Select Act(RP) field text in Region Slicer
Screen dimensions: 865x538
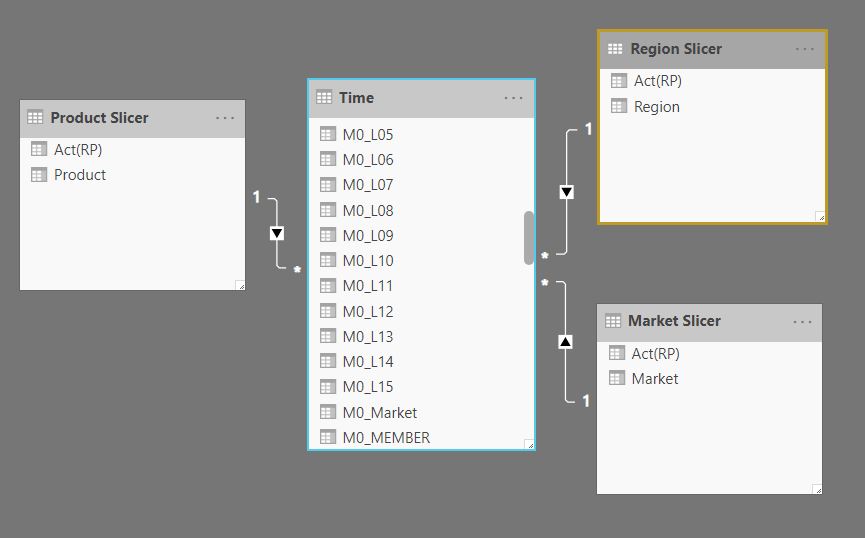pyautogui.click(x=658, y=81)
